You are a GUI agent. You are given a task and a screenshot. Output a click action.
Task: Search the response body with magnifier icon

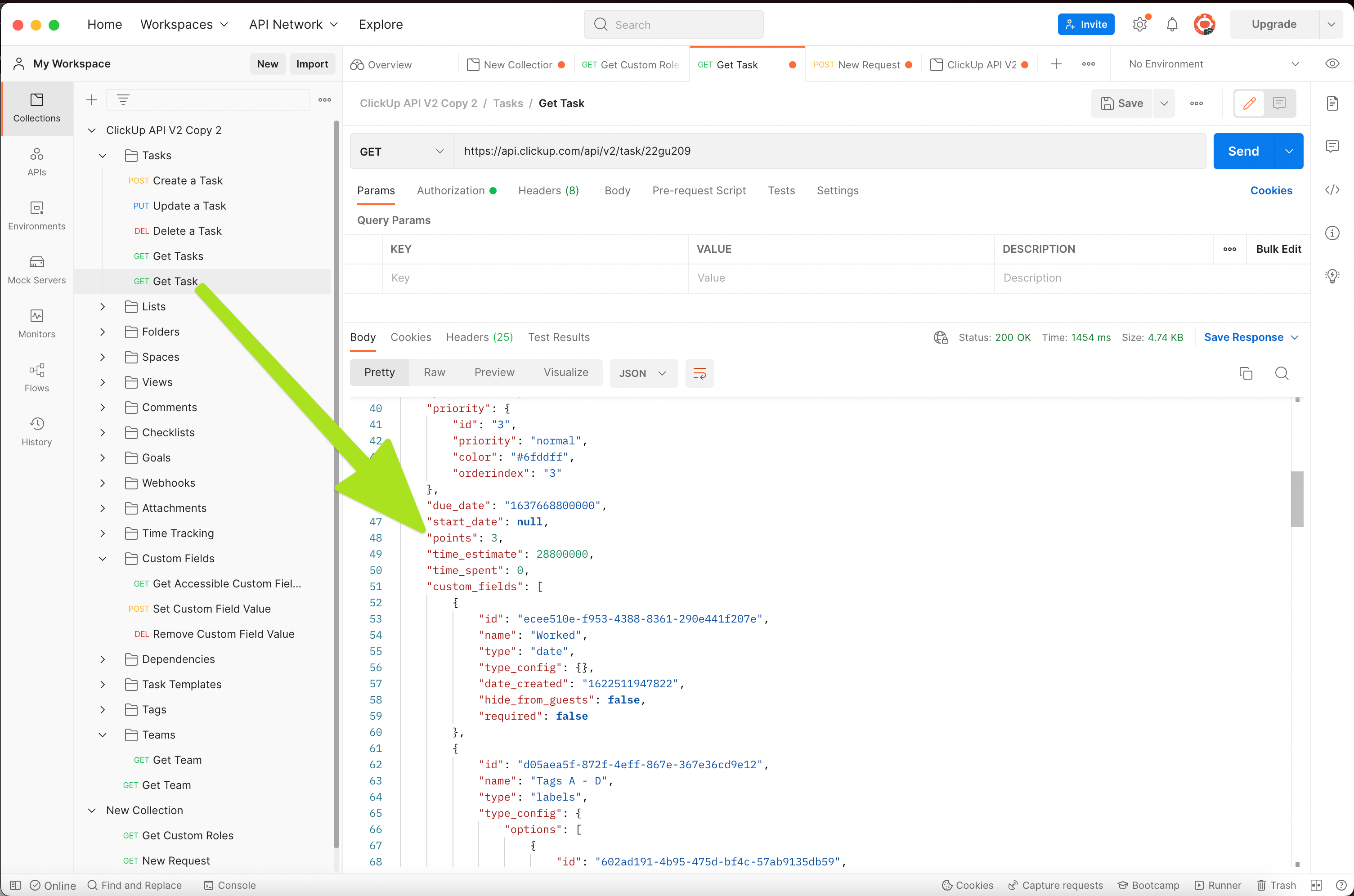[x=1282, y=373]
